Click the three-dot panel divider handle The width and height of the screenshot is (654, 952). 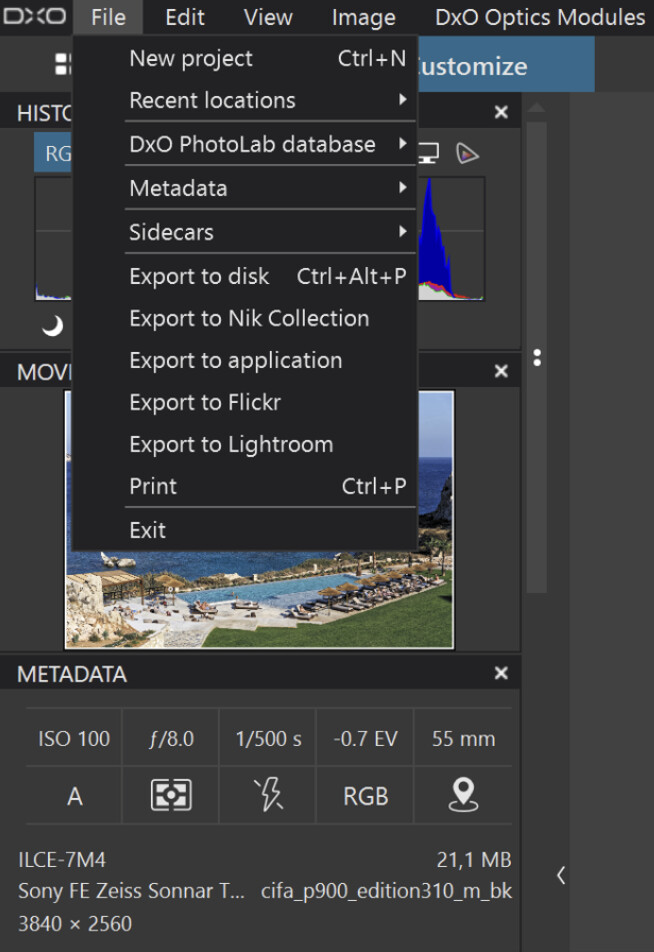click(x=537, y=358)
